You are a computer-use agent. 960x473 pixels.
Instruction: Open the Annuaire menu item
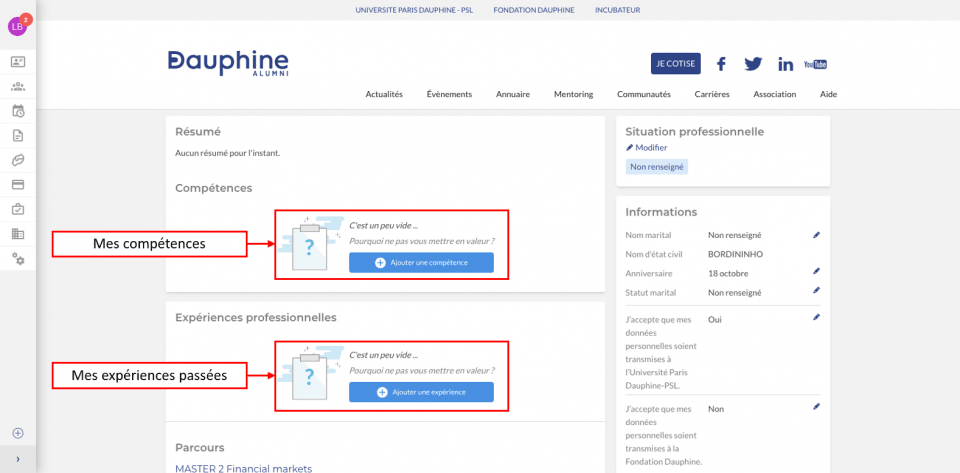(512, 94)
